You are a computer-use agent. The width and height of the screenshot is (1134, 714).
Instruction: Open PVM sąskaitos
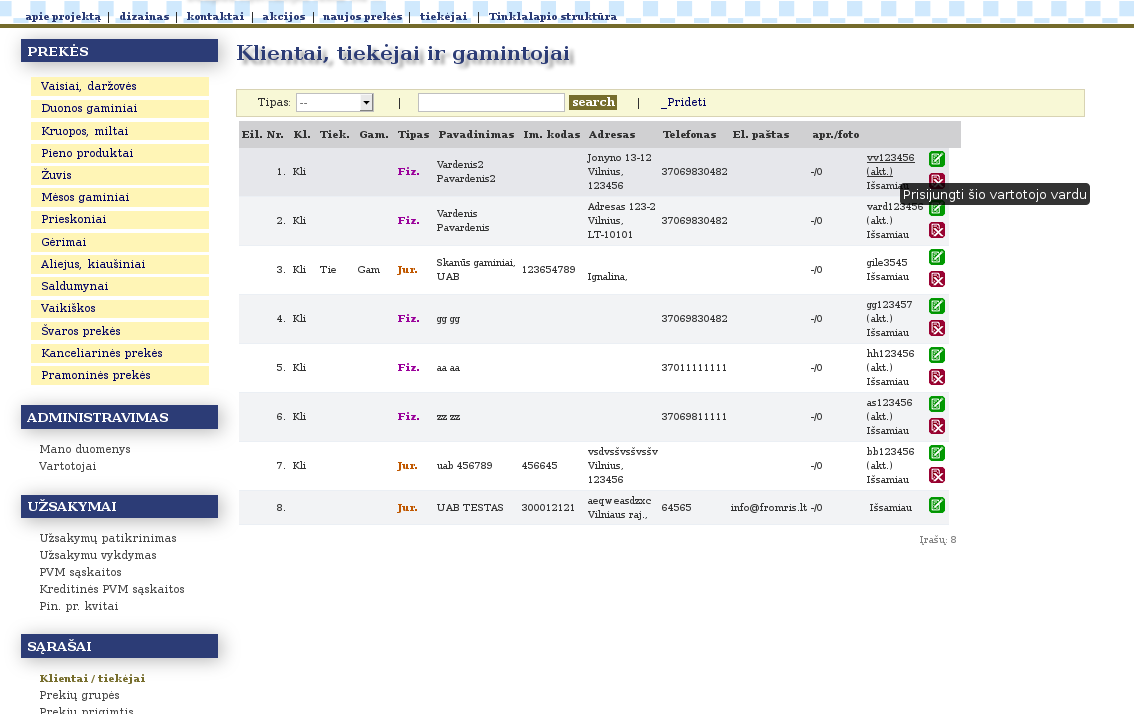pos(80,572)
